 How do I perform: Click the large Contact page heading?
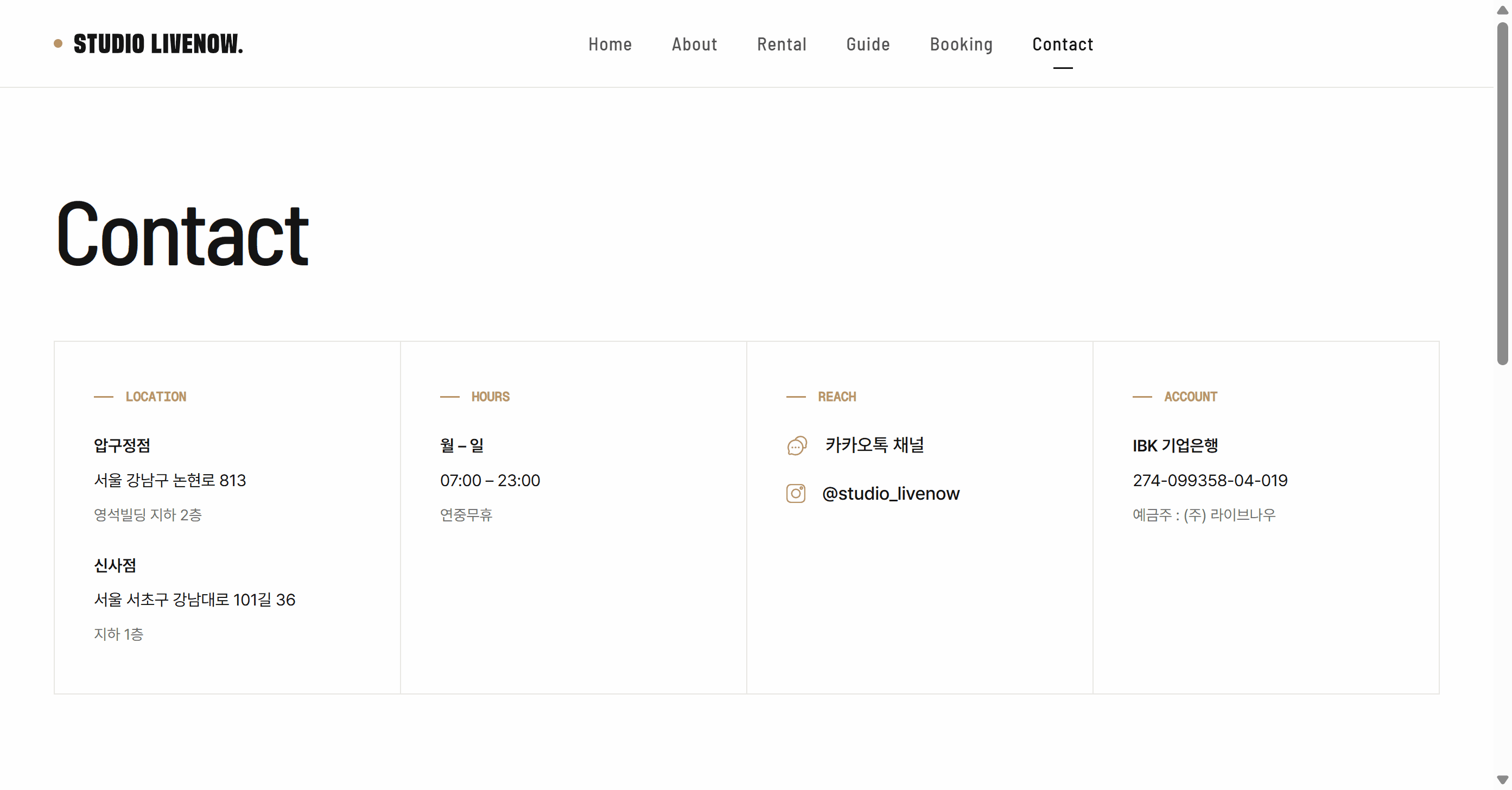click(182, 235)
